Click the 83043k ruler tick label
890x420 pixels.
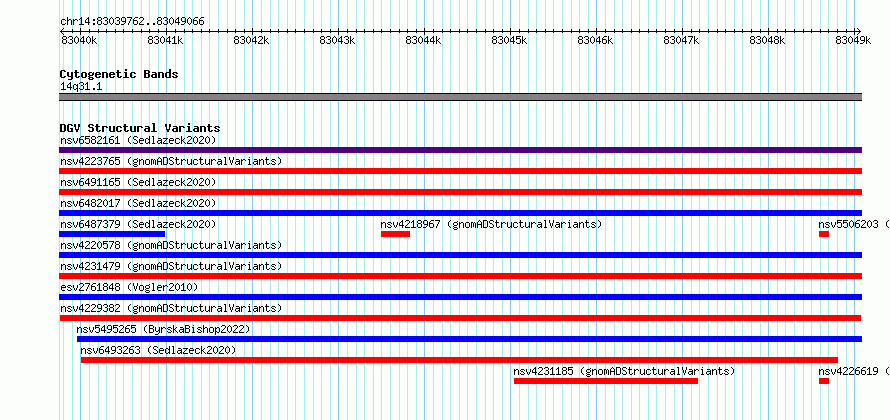point(338,40)
